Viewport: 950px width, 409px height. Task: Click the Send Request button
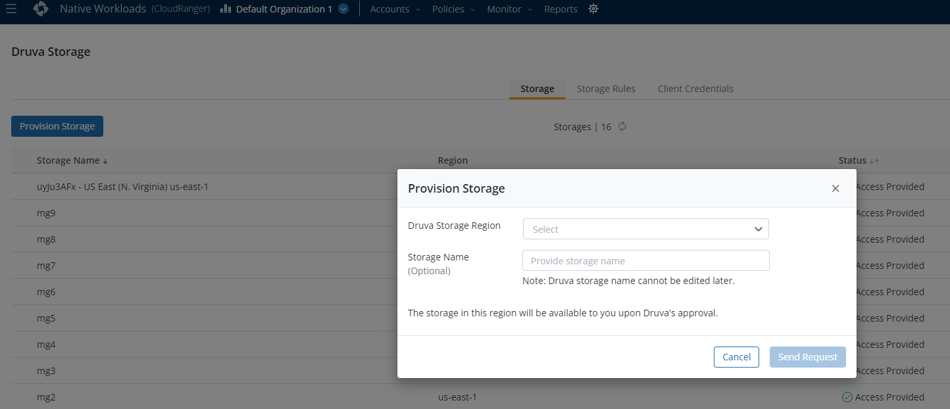tap(808, 357)
